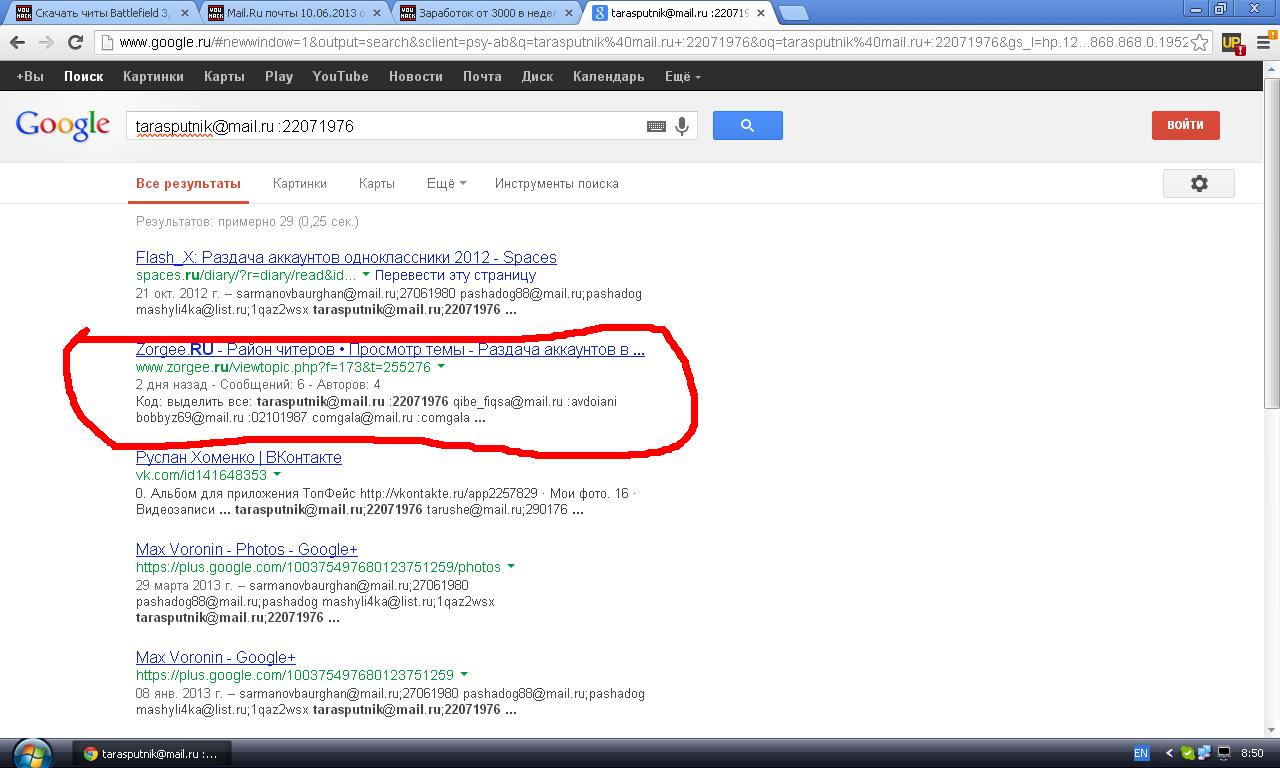Expand the Ещё menu in black Google bar
This screenshot has width=1280, height=768.
pos(682,76)
